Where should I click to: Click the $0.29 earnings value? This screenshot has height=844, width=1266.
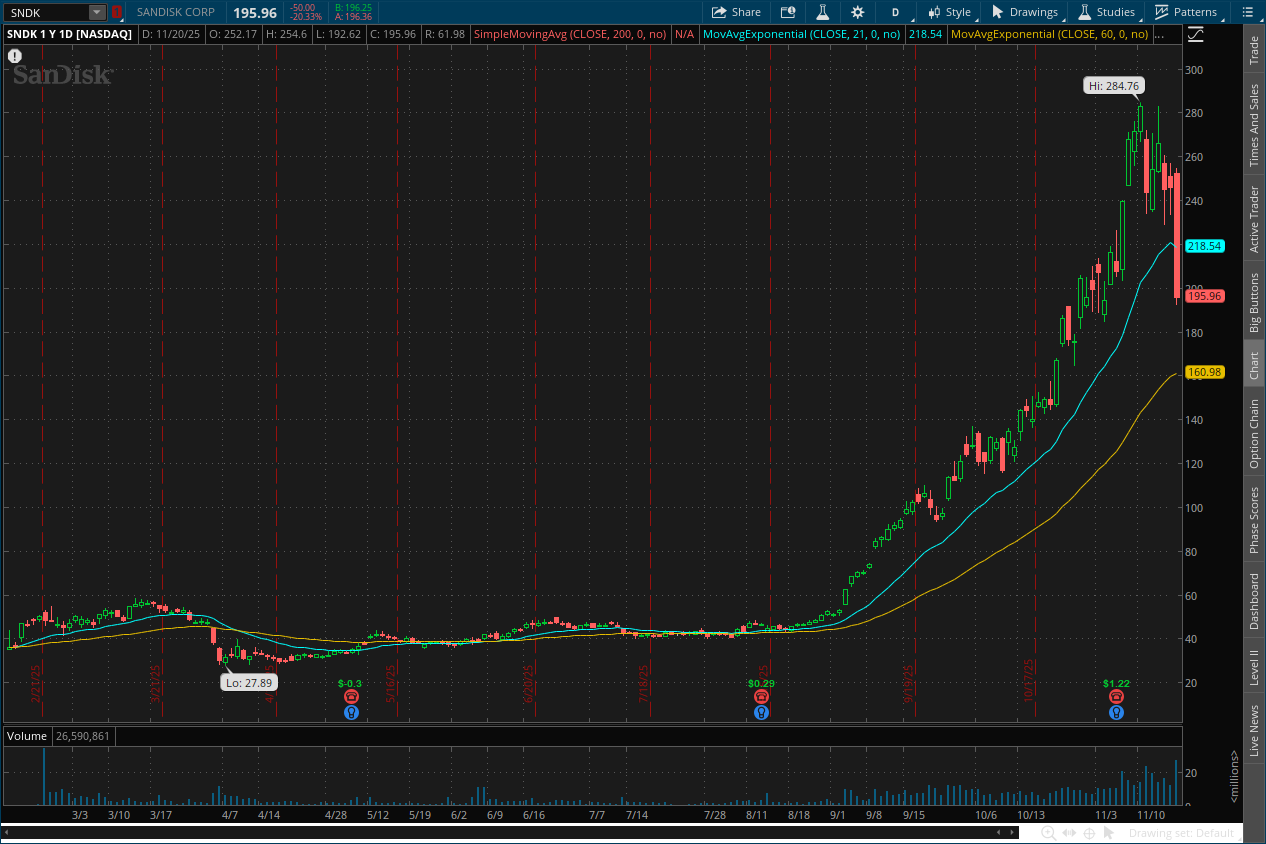(x=762, y=684)
